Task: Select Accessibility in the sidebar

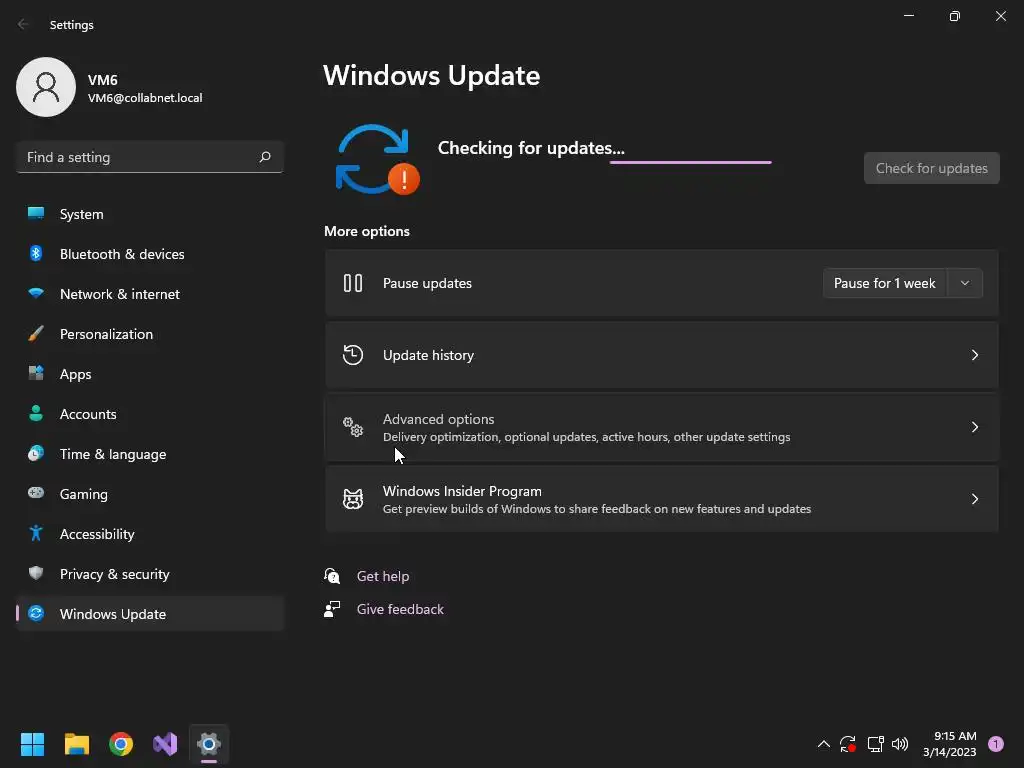Action: point(150,534)
